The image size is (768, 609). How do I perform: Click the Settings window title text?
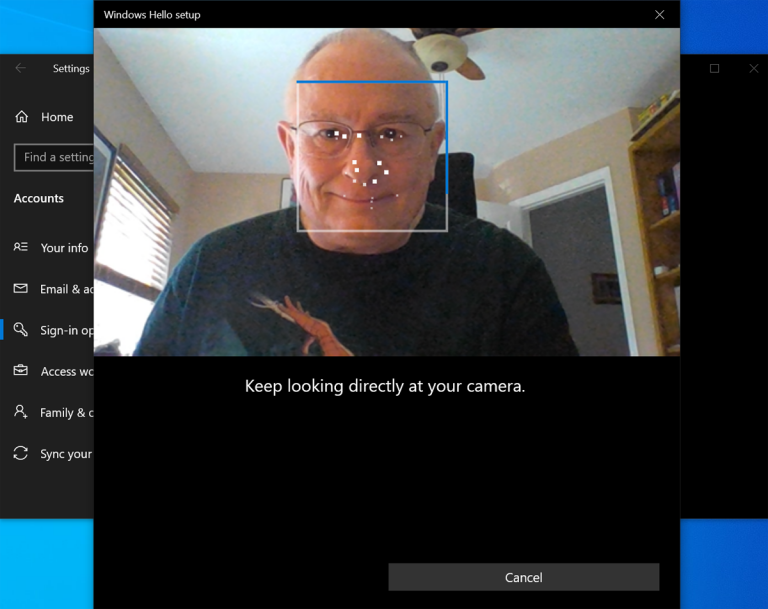[71, 69]
